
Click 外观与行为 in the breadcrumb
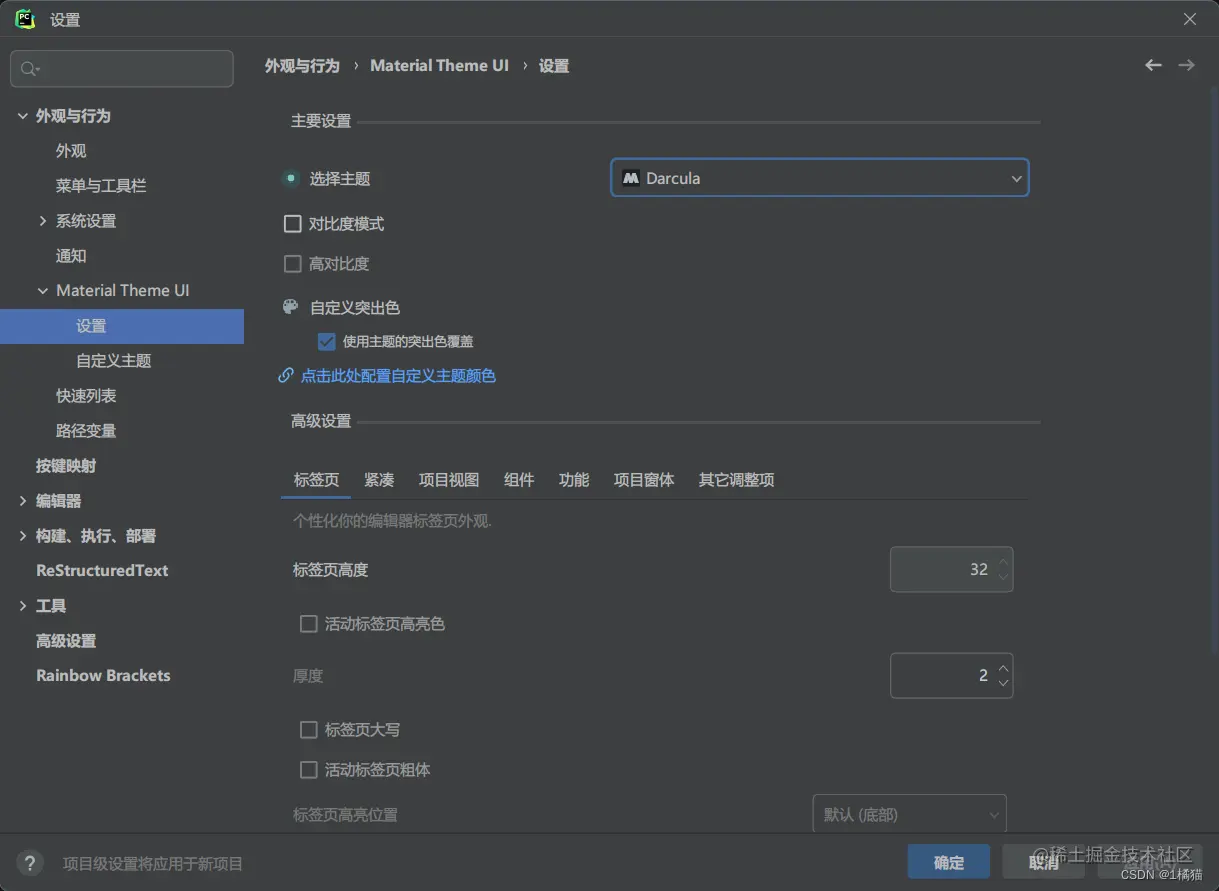[302, 66]
